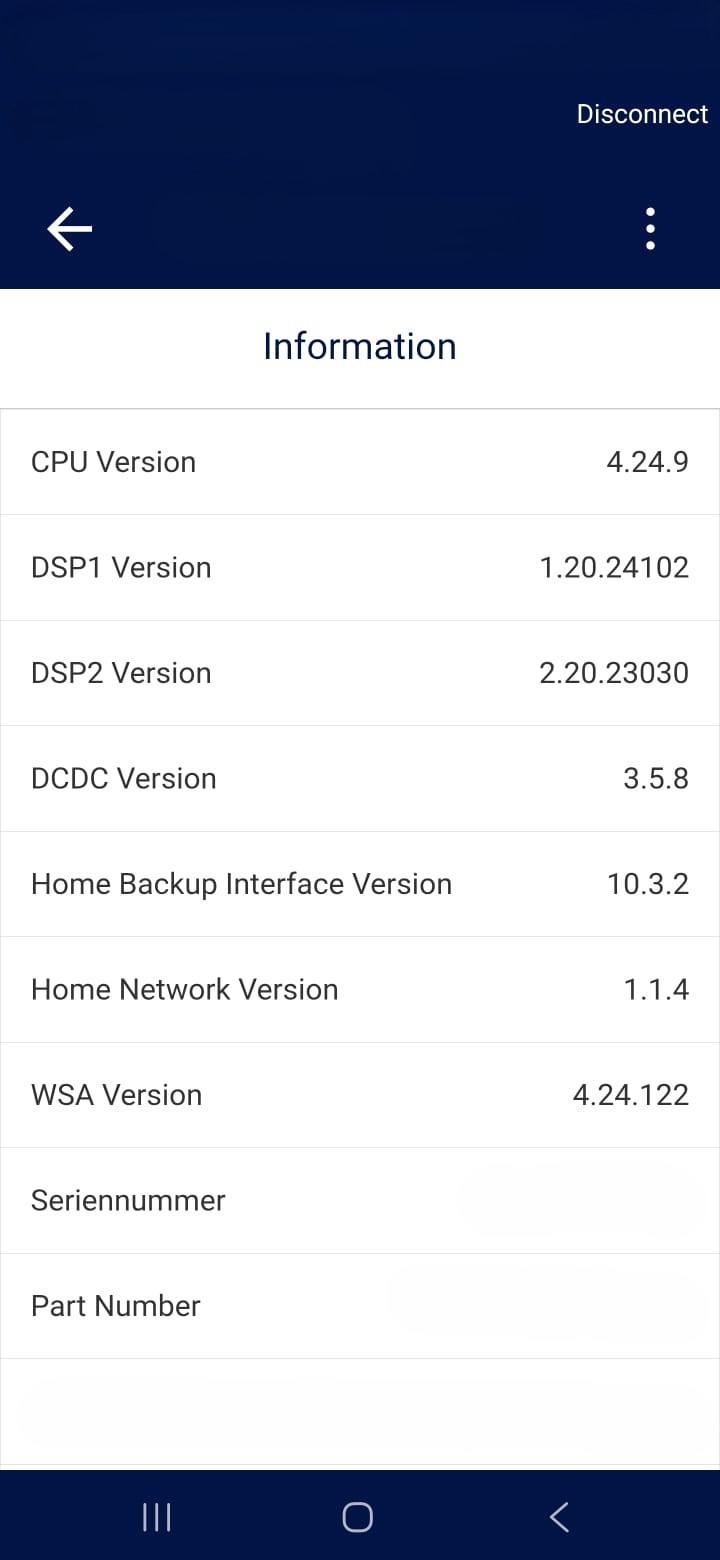
Task: Click Home Backup value 10.3.2
Action: click(647, 884)
